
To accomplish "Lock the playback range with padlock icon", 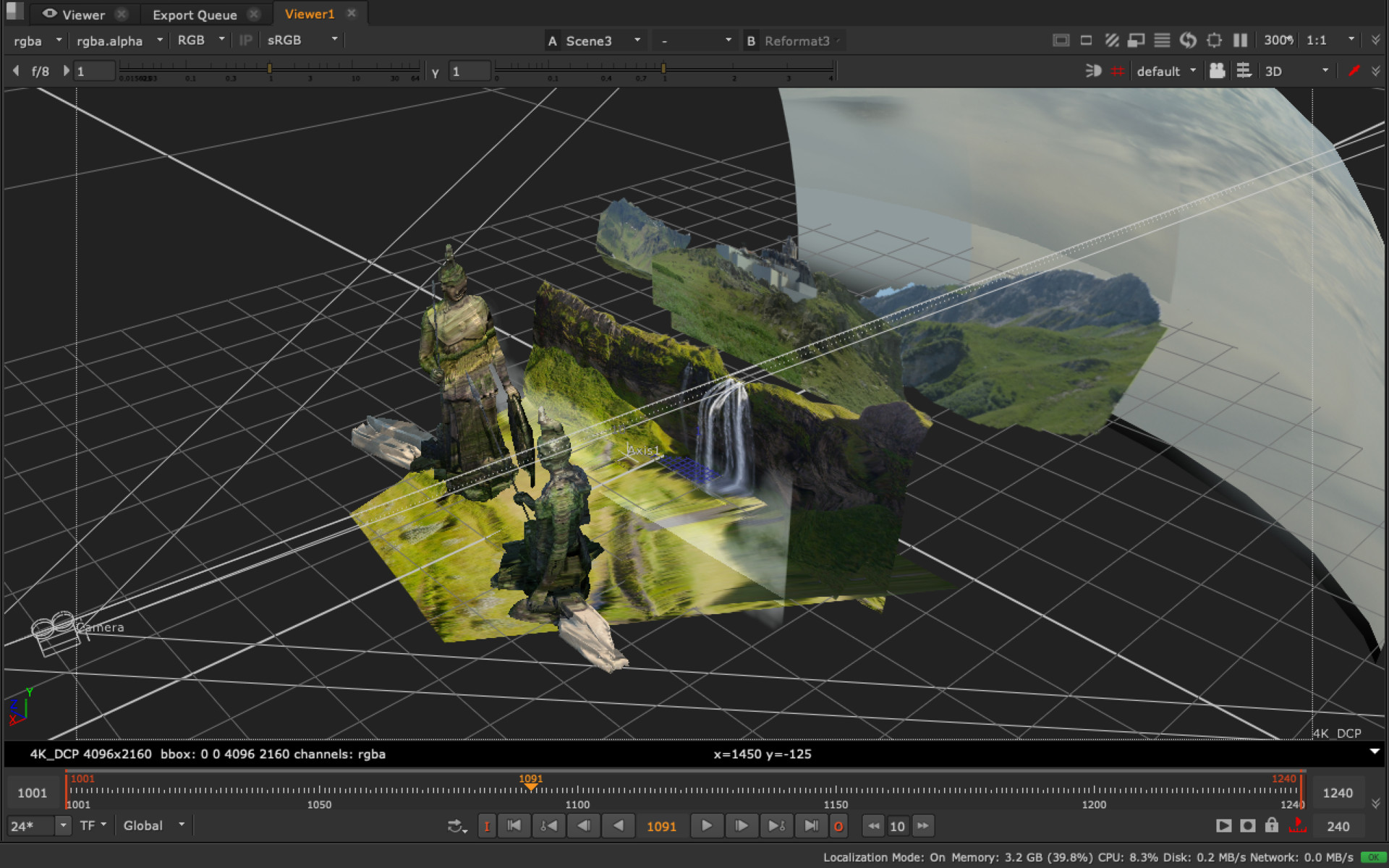I will [1272, 825].
